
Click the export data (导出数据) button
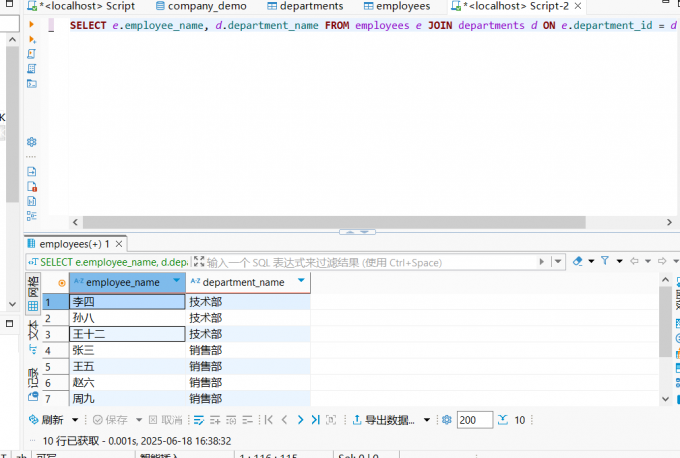coord(383,420)
